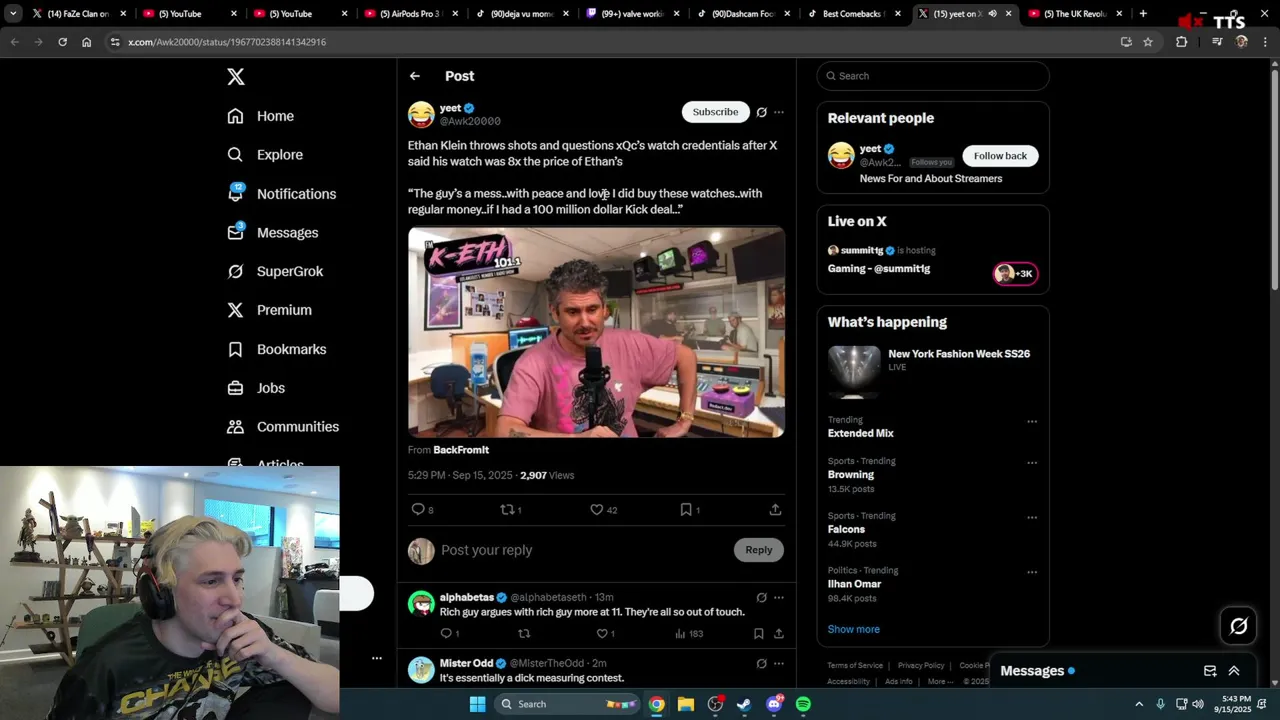The width and height of the screenshot is (1280, 720).
Task: Click Grok icon on alphabetas reply
Action: [x=761, y=598]
